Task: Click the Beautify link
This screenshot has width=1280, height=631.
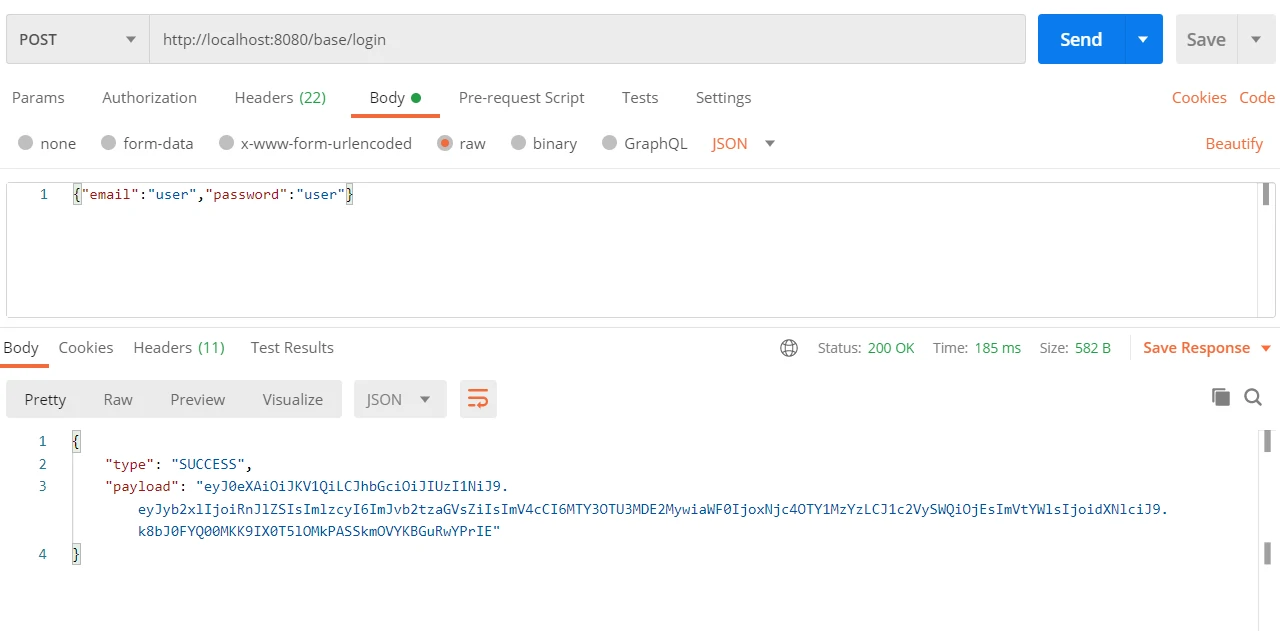Action: [x=1234, y=143]
